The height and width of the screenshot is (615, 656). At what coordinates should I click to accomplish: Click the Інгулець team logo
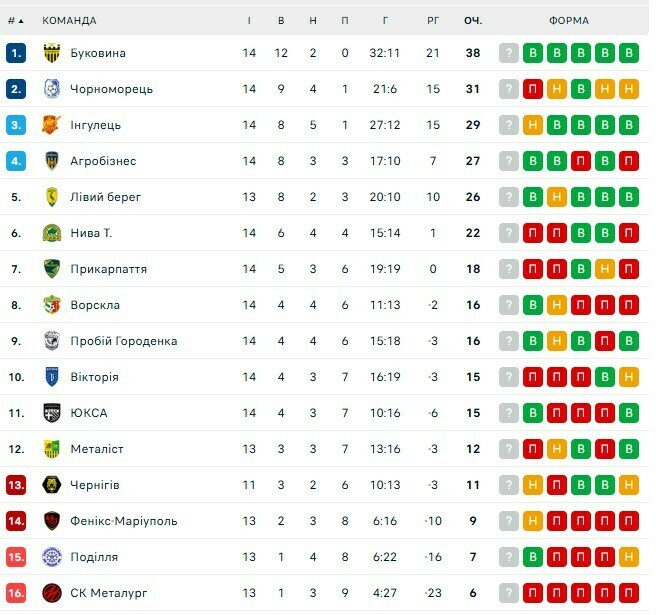point(52,125)
